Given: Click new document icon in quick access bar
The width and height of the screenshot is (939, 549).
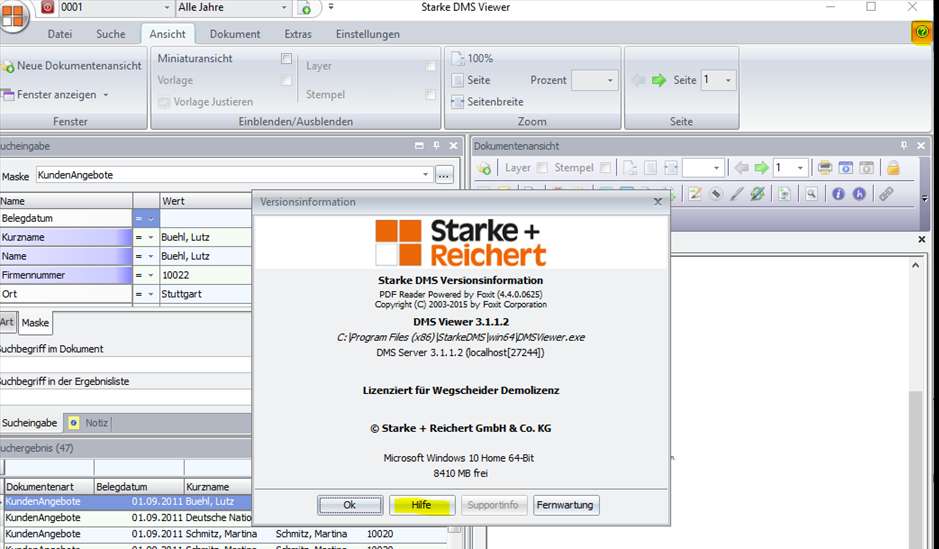Looking at the screenshot, I should click(x=305, y=8).
